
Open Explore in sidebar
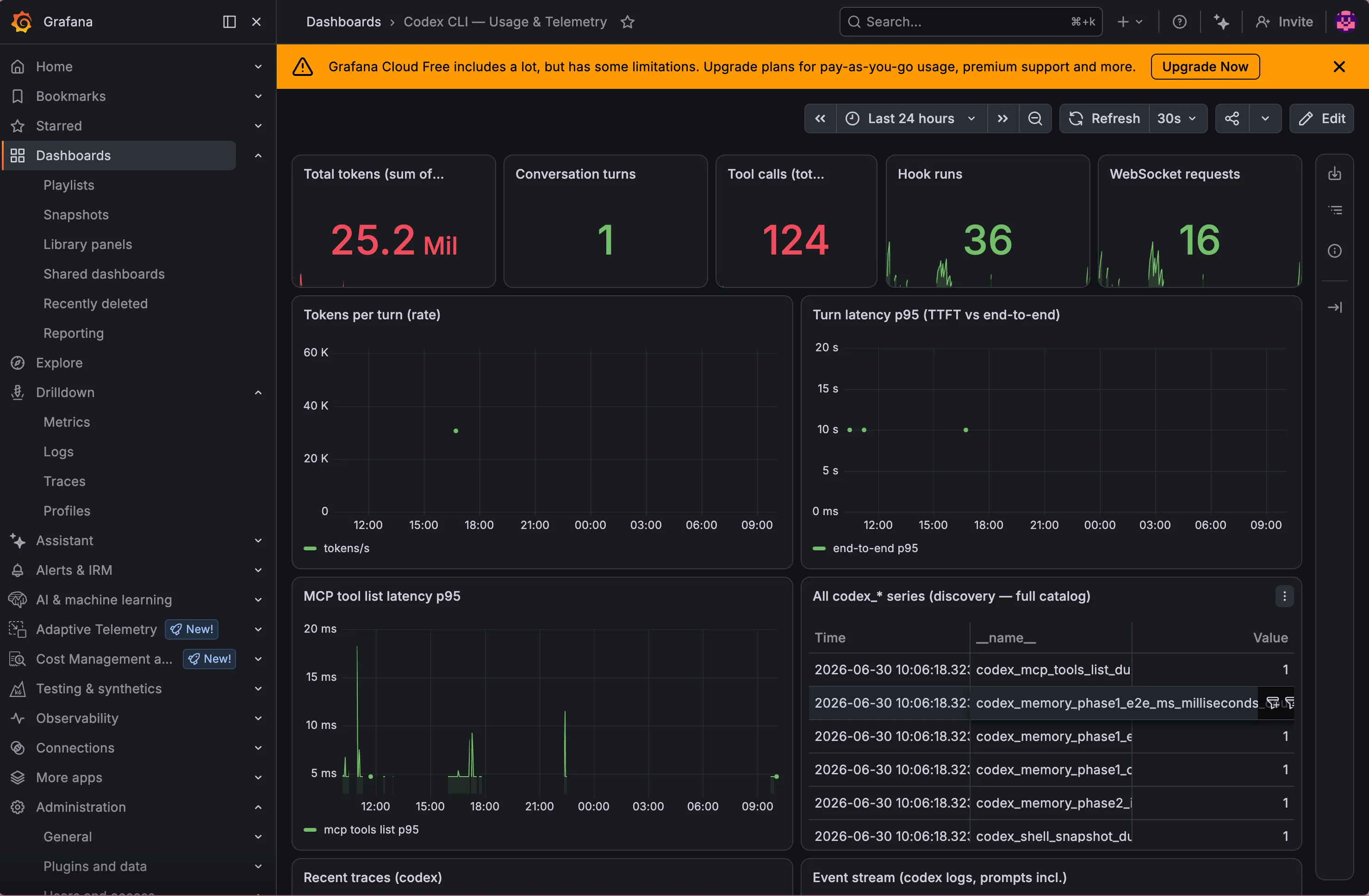coord(59,363)
